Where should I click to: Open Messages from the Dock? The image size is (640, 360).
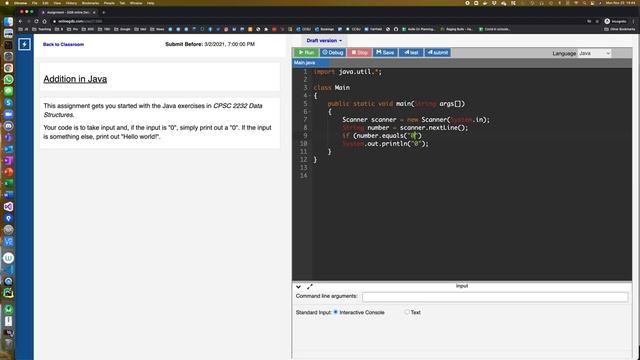pos(8,91)
